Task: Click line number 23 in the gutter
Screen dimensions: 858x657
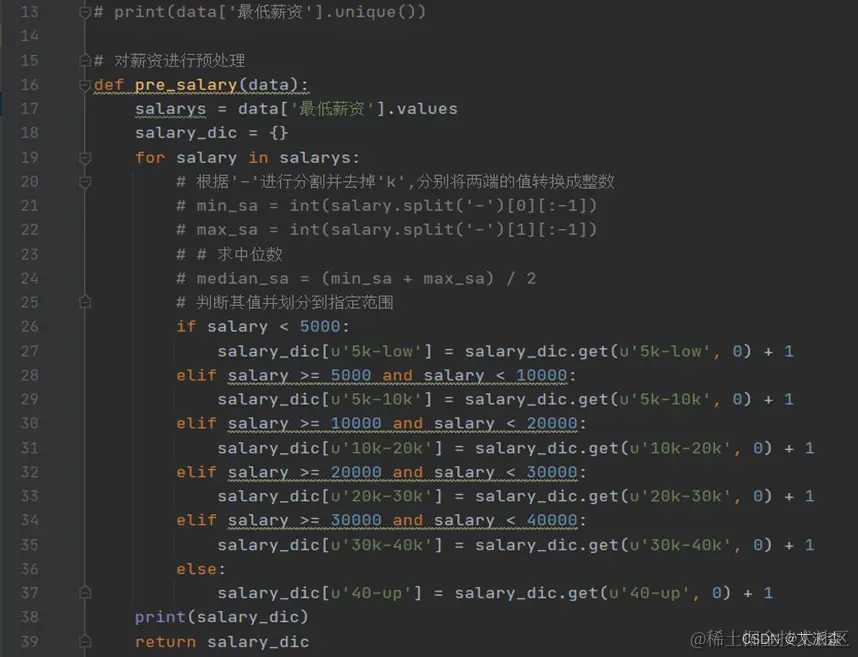Action: click(30, 254)
